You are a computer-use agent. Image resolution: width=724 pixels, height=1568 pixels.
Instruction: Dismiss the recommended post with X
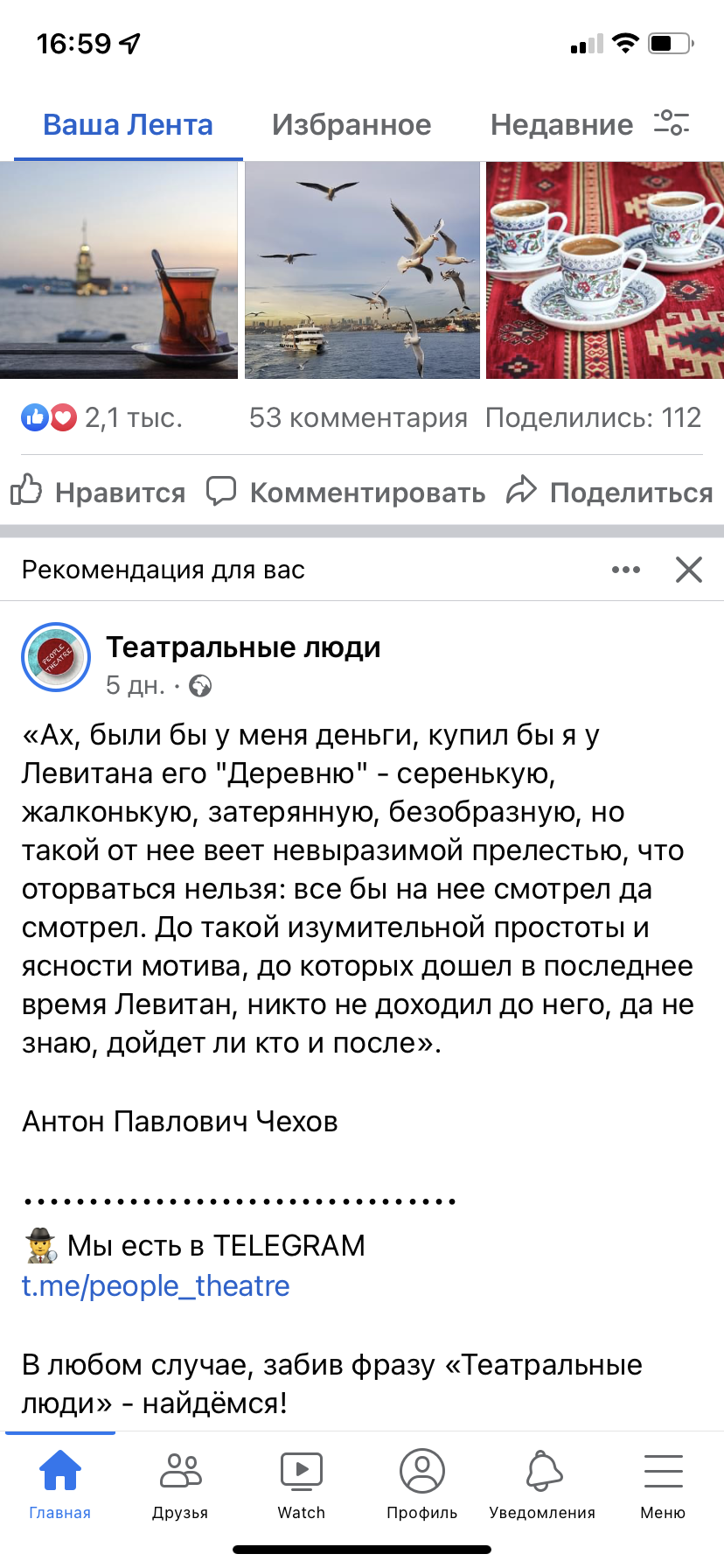click(x=689, y=570)
